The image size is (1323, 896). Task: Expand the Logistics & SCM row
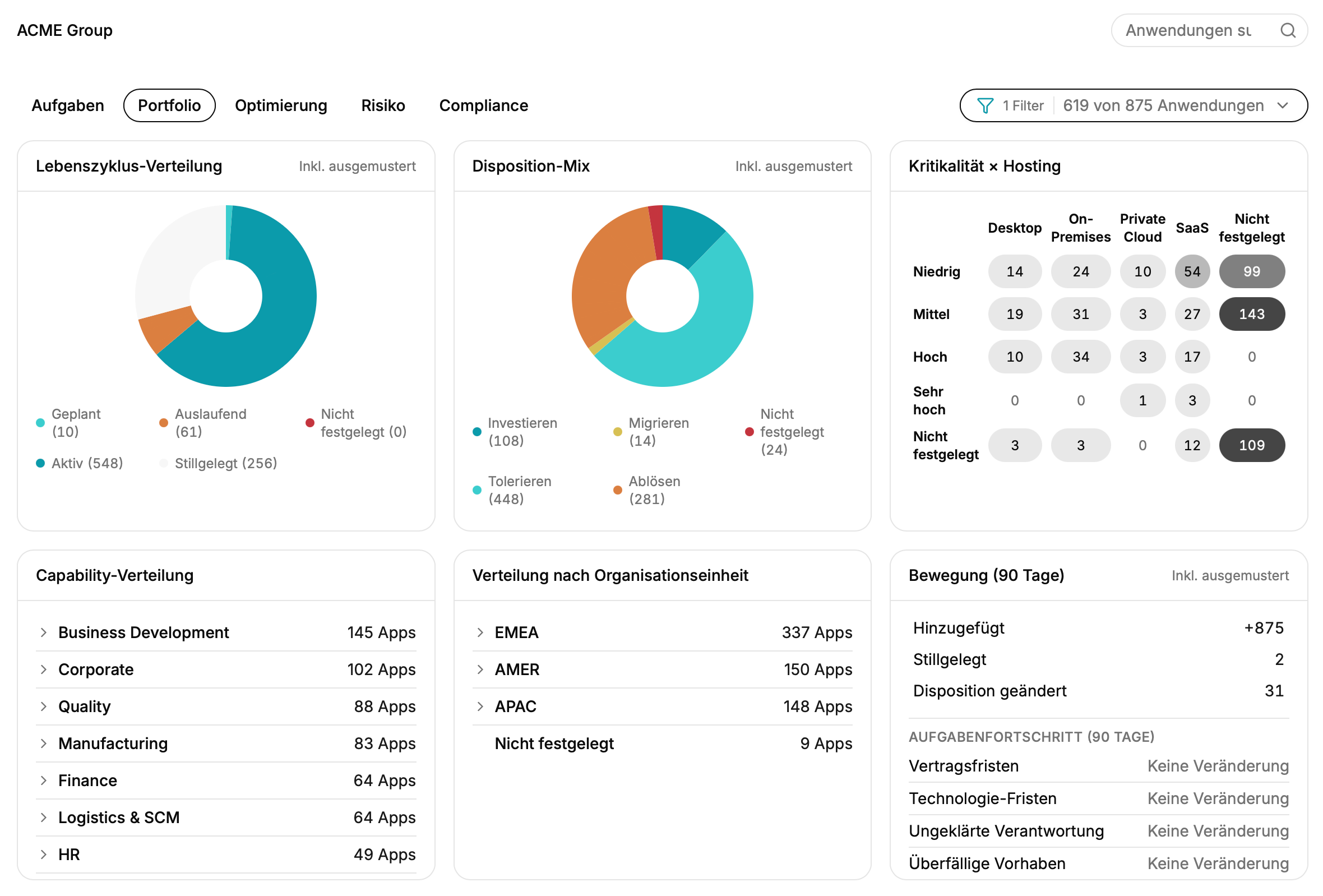tap(226, 818)
